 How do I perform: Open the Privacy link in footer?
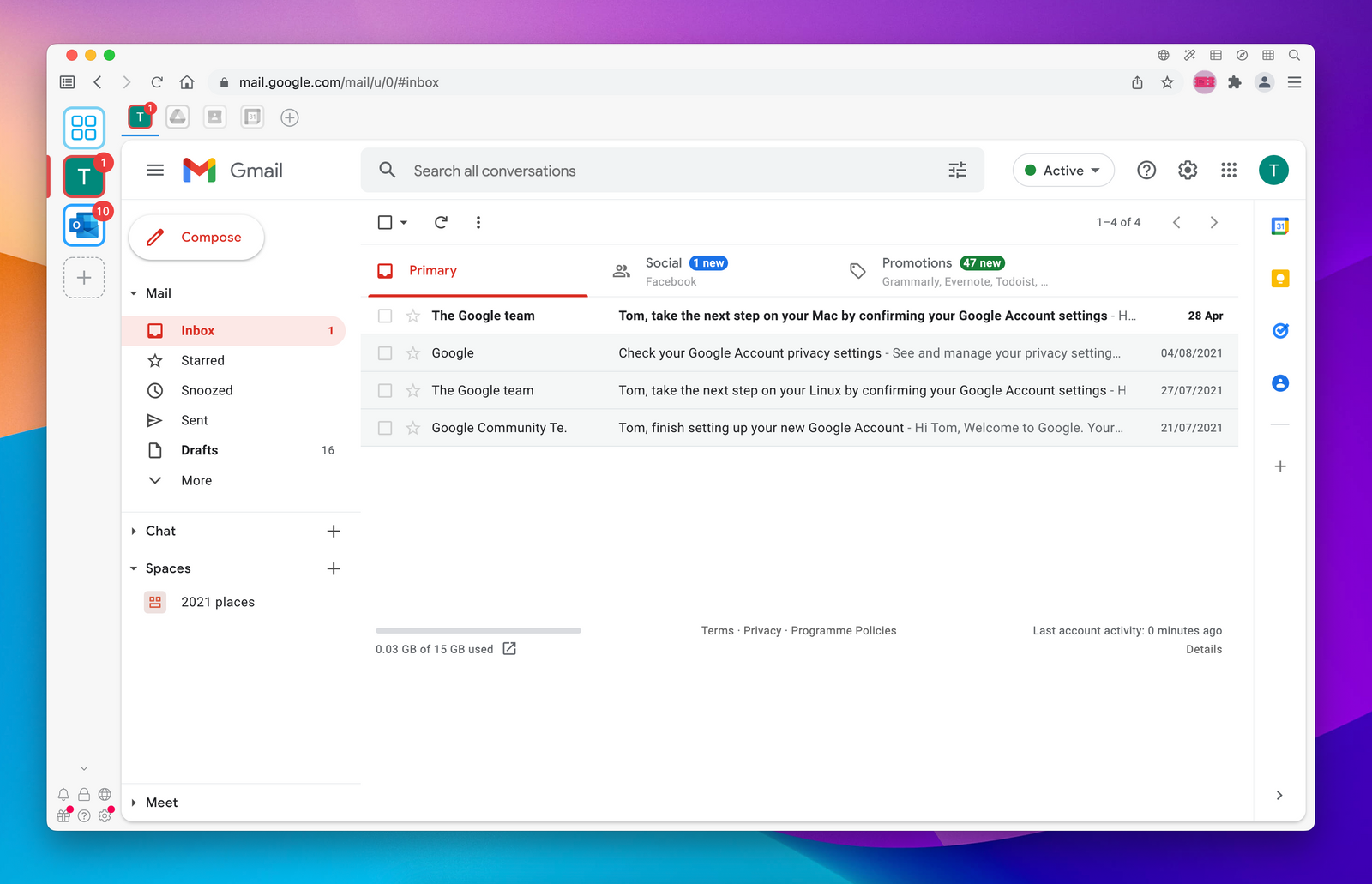tap(762, 631)
